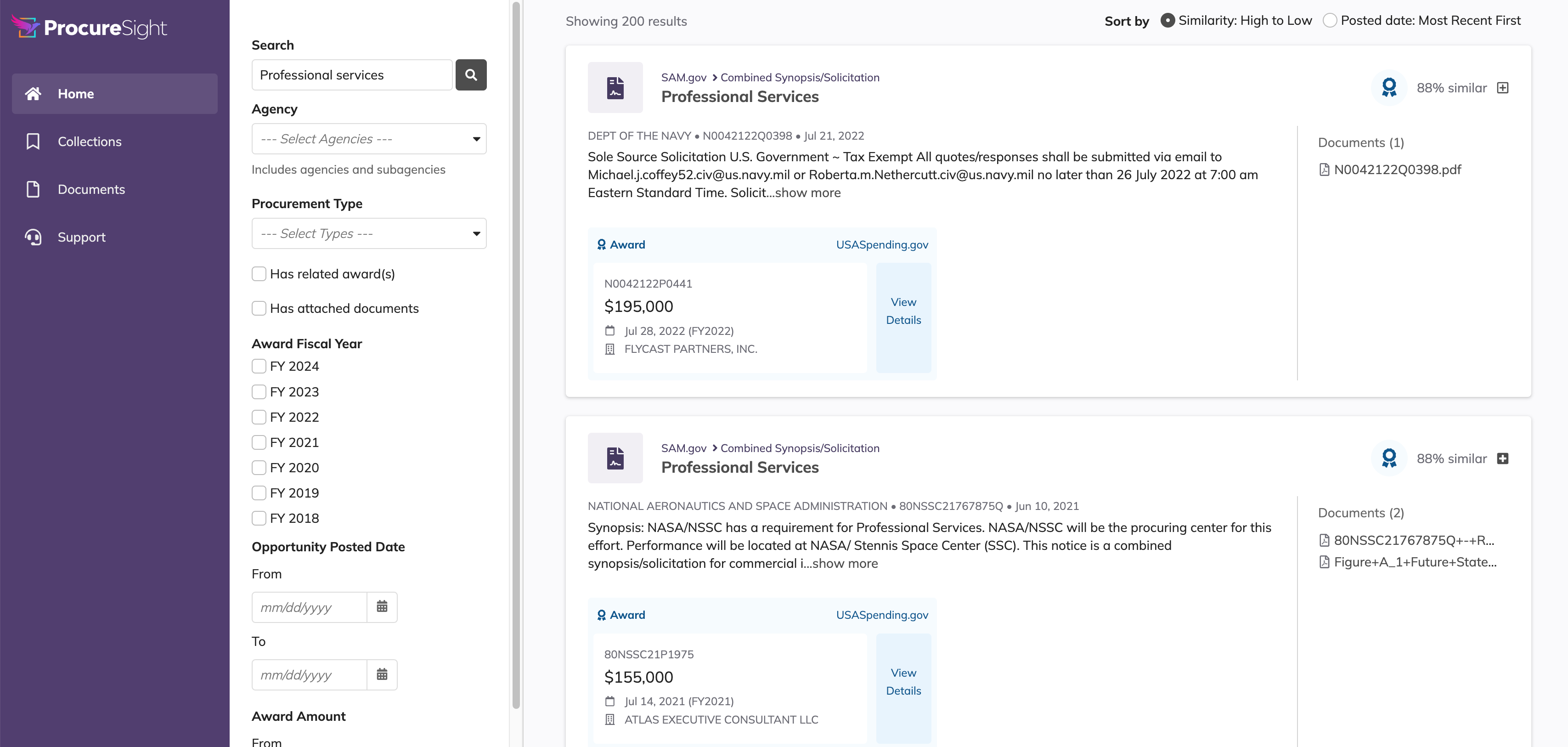Toggle Has related award(s) checkbox

click(x=259, y=274)
